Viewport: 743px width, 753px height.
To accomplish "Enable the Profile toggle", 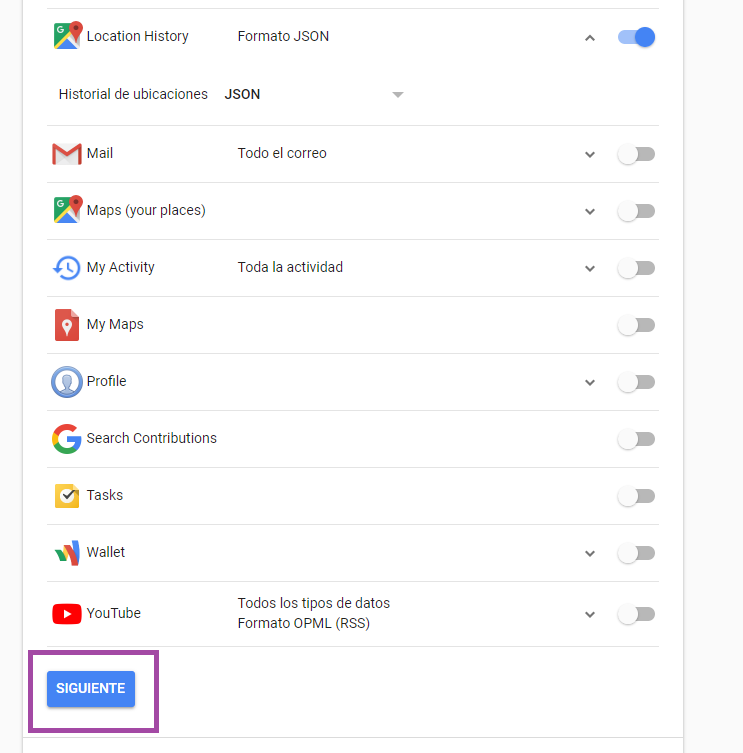I will click(636, 382).
